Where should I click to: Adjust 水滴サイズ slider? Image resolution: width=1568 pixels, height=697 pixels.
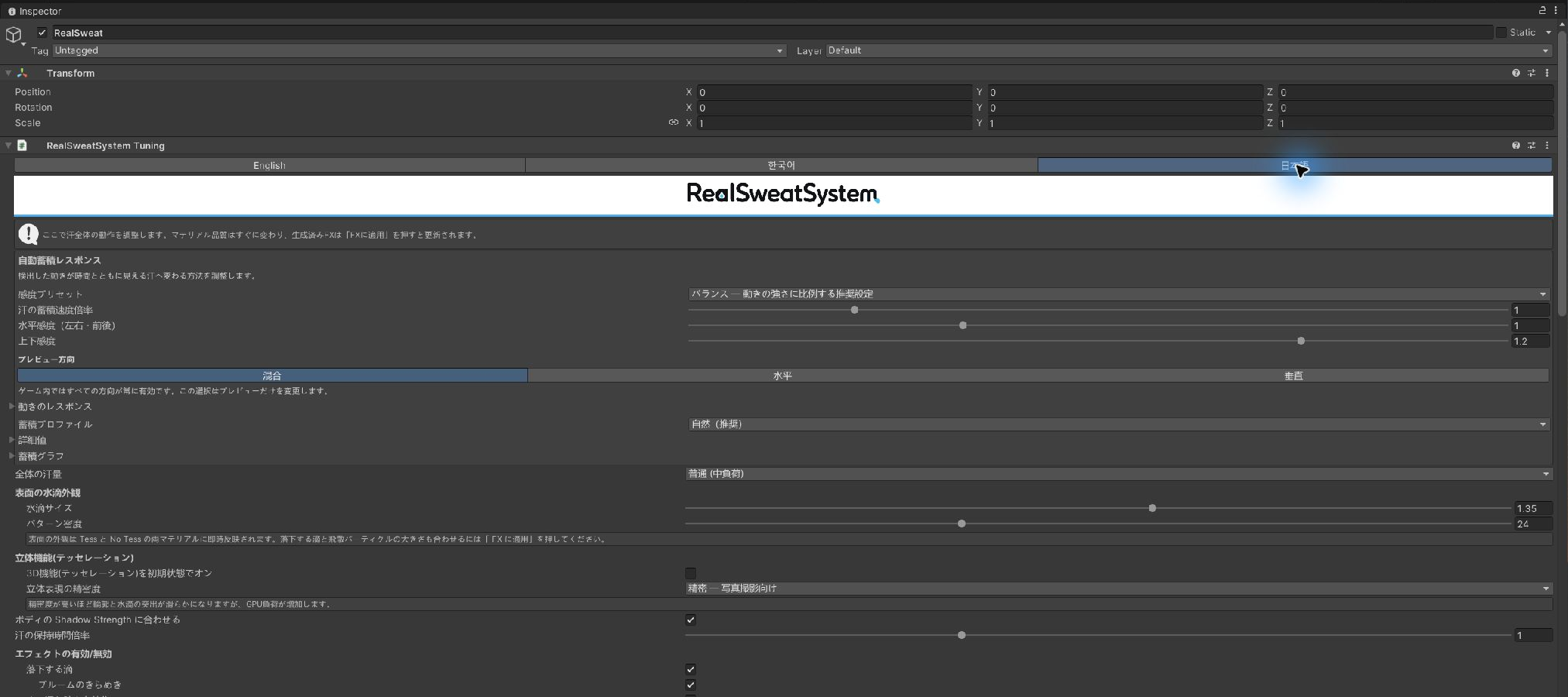coord(1098,508)
